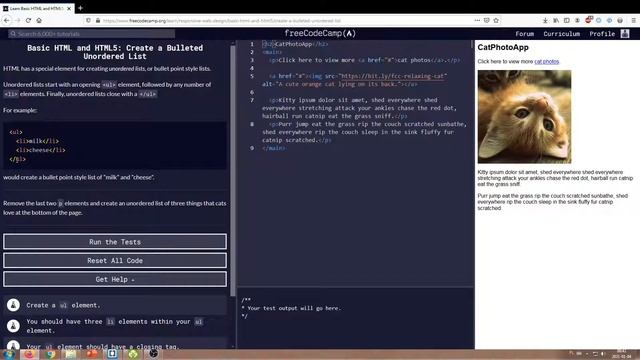The height and width of the screenshot is (360, 640).
Task: Toggle the sidebar view icon
Action: (567, 20)
